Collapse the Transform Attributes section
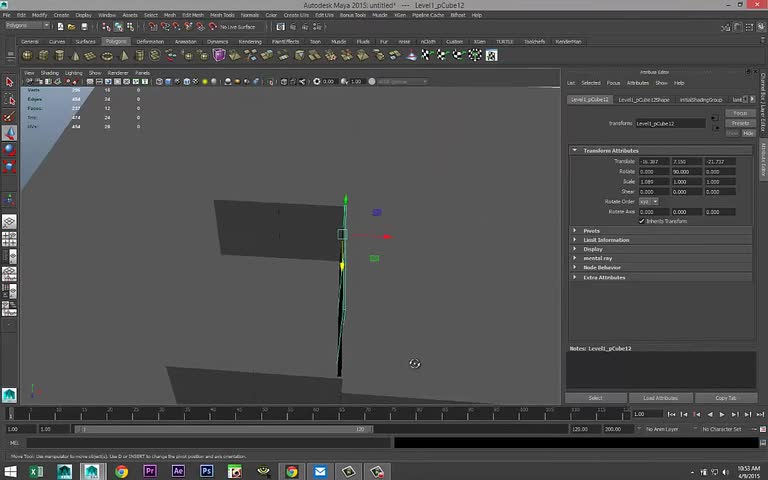 pos(610,150)
